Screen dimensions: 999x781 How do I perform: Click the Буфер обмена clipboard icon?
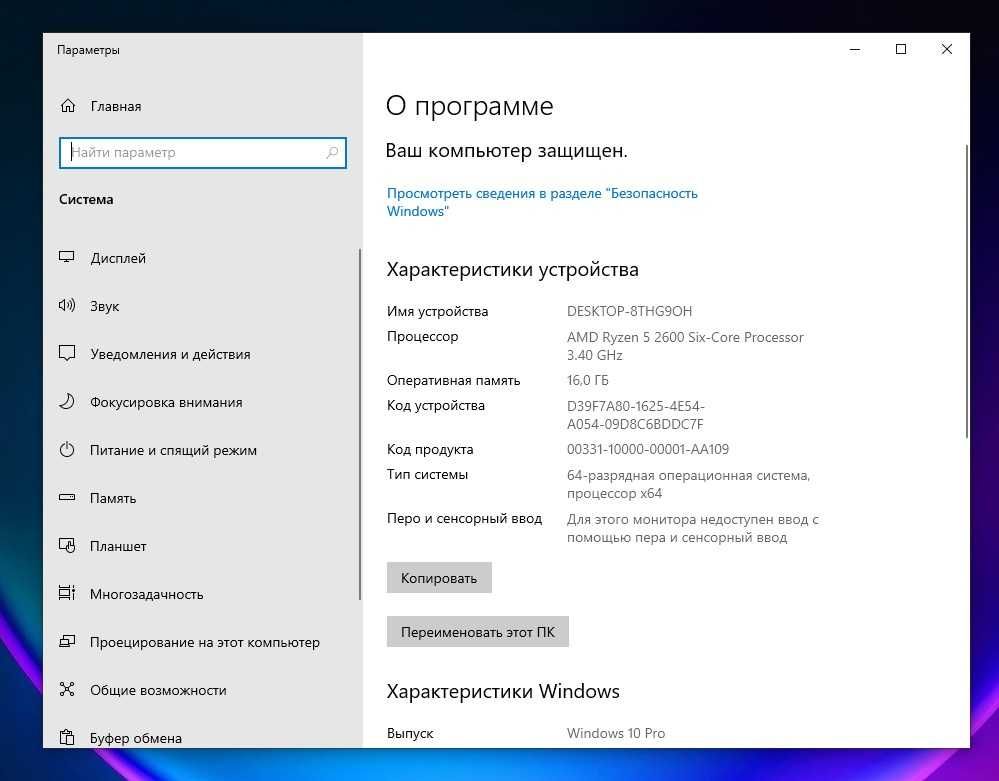click(x=67, y=737)
